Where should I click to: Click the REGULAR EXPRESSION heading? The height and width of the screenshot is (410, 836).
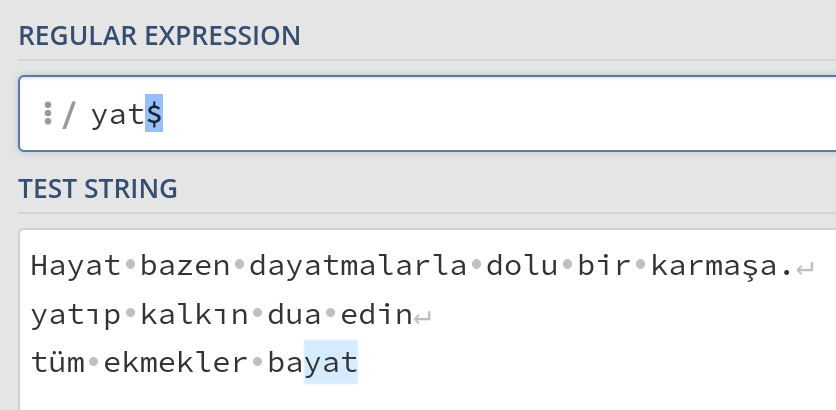click(x=159, y=37)
